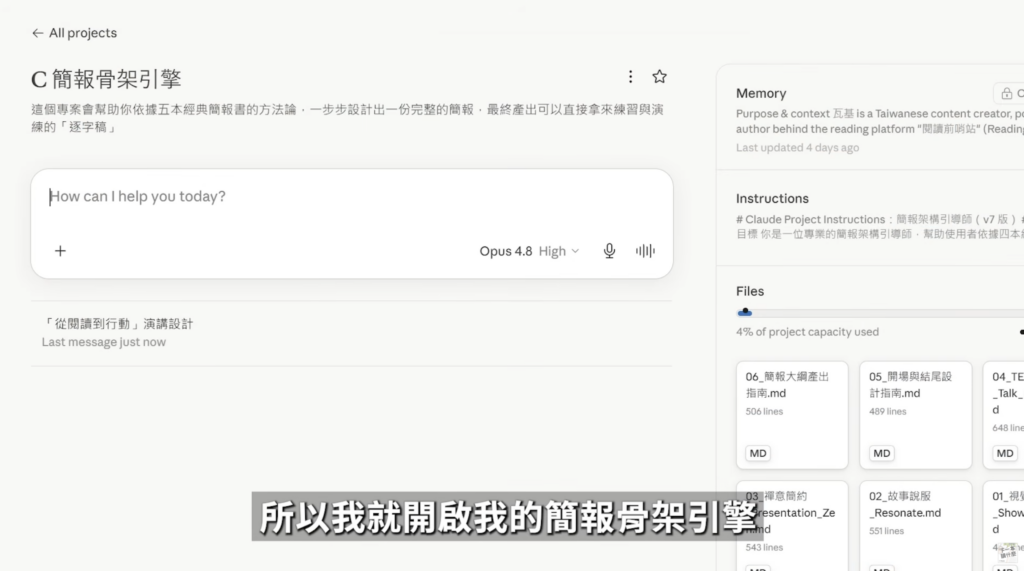Start voice mode with waveform icon
1024x571 pixels.
pyautogui.click(x=645, y=251)
